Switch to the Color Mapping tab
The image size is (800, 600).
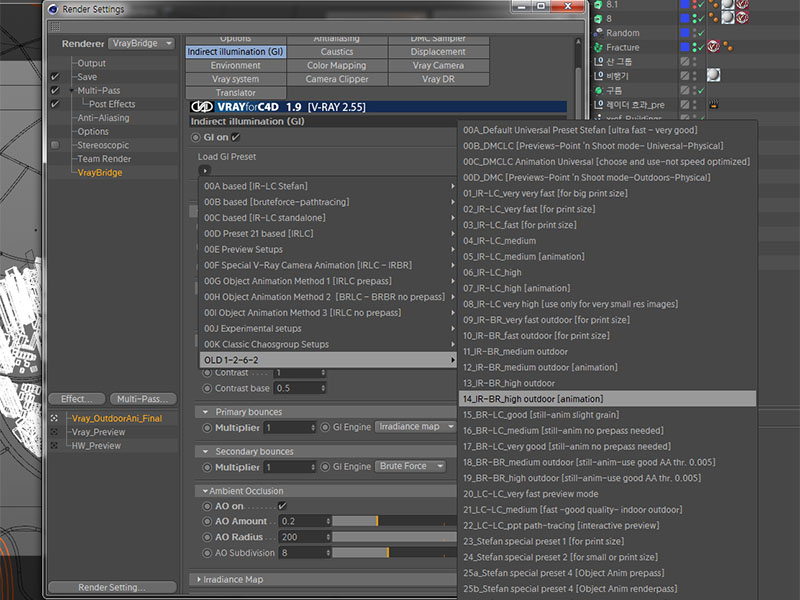(x=337, y=66)
